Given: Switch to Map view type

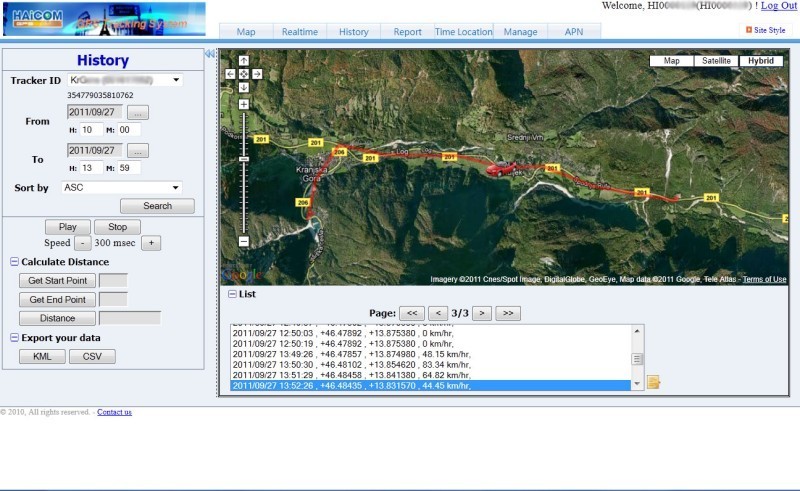Looking at the screenshot, I should [x=671, y=61].
